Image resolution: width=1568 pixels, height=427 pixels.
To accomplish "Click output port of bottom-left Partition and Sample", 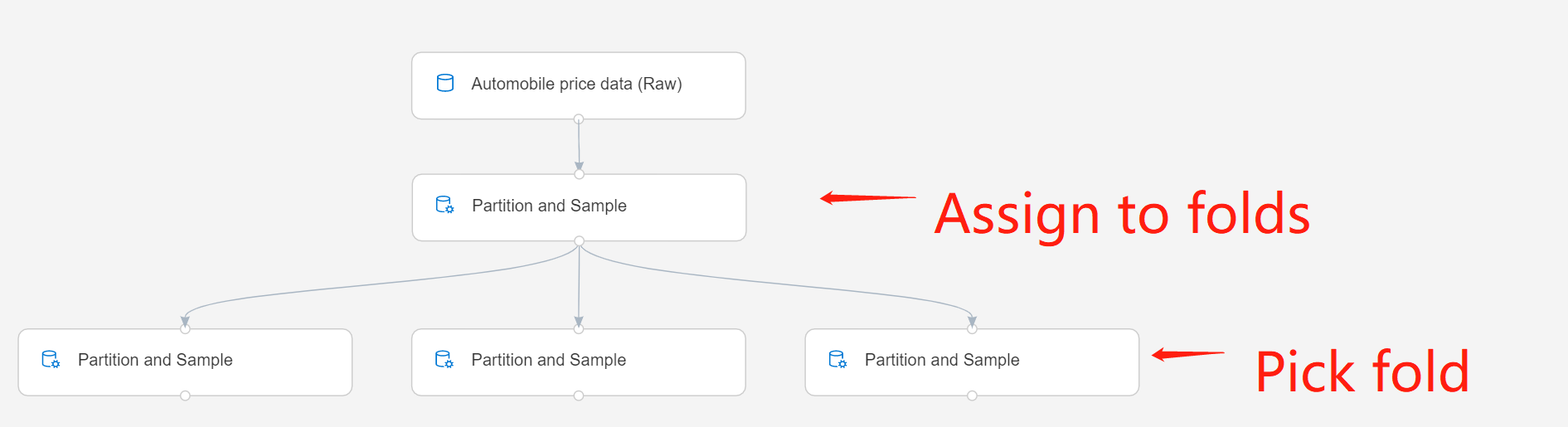I will (185, 395).
